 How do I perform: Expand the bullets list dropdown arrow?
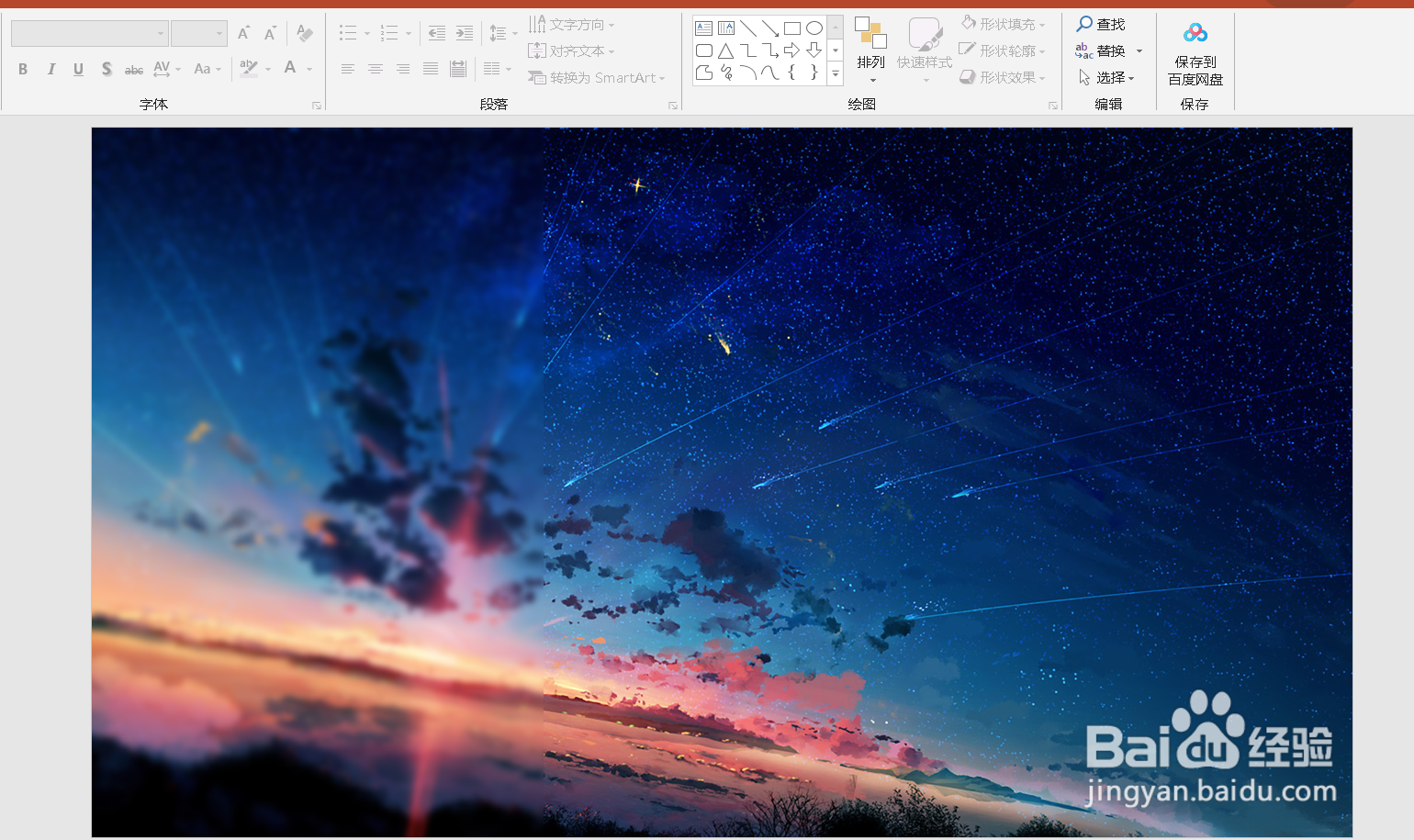[367, 34]
